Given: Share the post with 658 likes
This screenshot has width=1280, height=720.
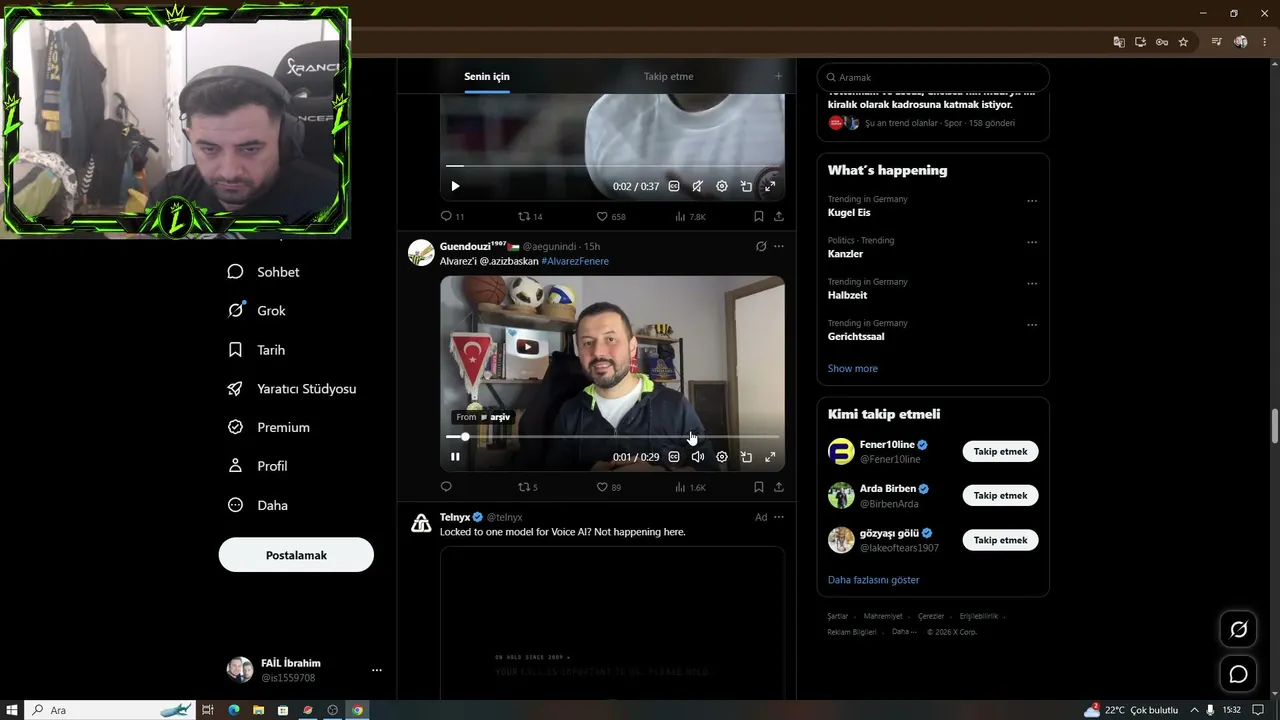Looking at the screenshot, I should tap(779, 216).
